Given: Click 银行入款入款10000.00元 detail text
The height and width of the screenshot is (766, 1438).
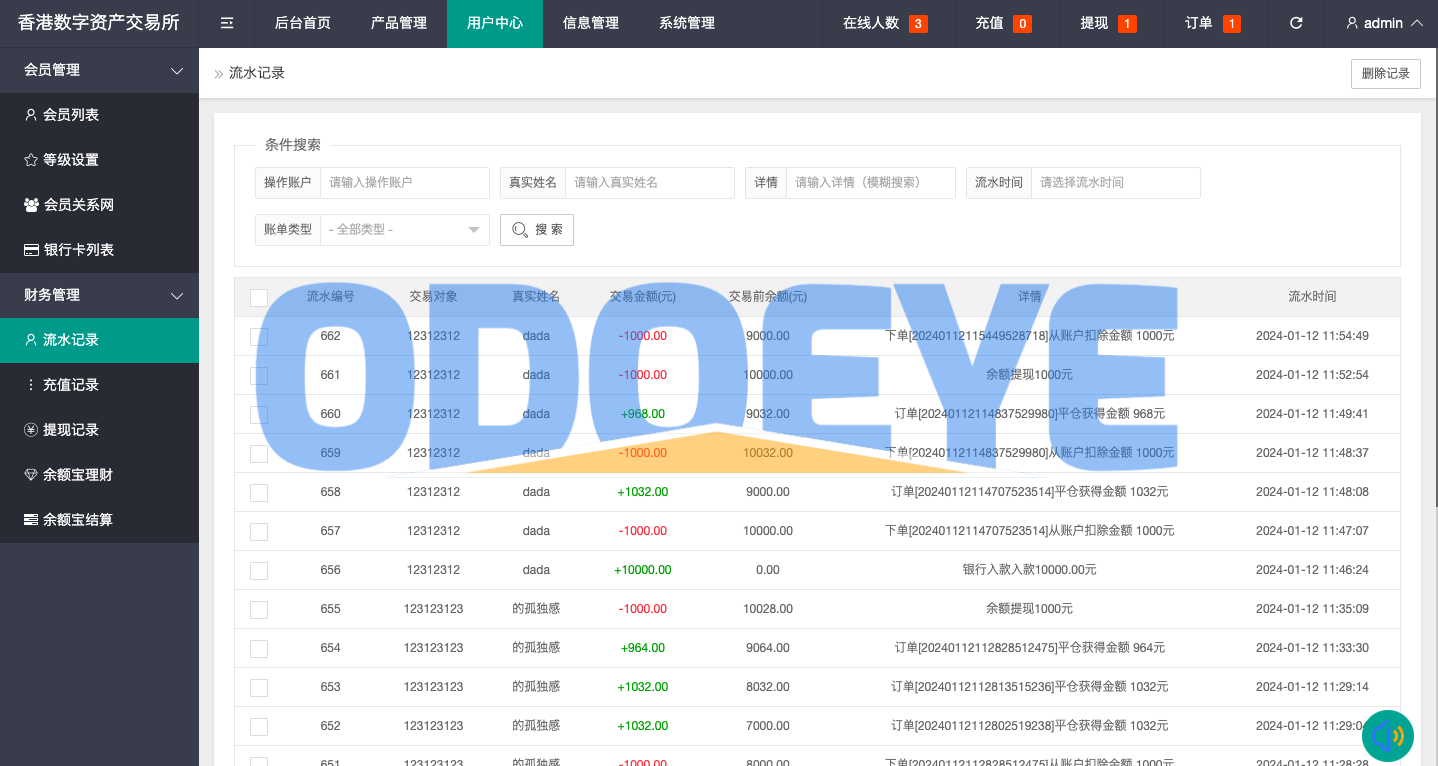Looking at the screenshot, I should [x=1030, y=570].
